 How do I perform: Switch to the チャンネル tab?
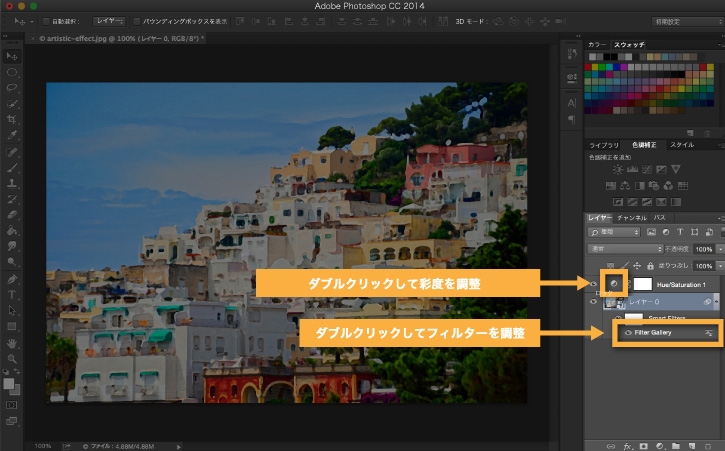point(632,218)
